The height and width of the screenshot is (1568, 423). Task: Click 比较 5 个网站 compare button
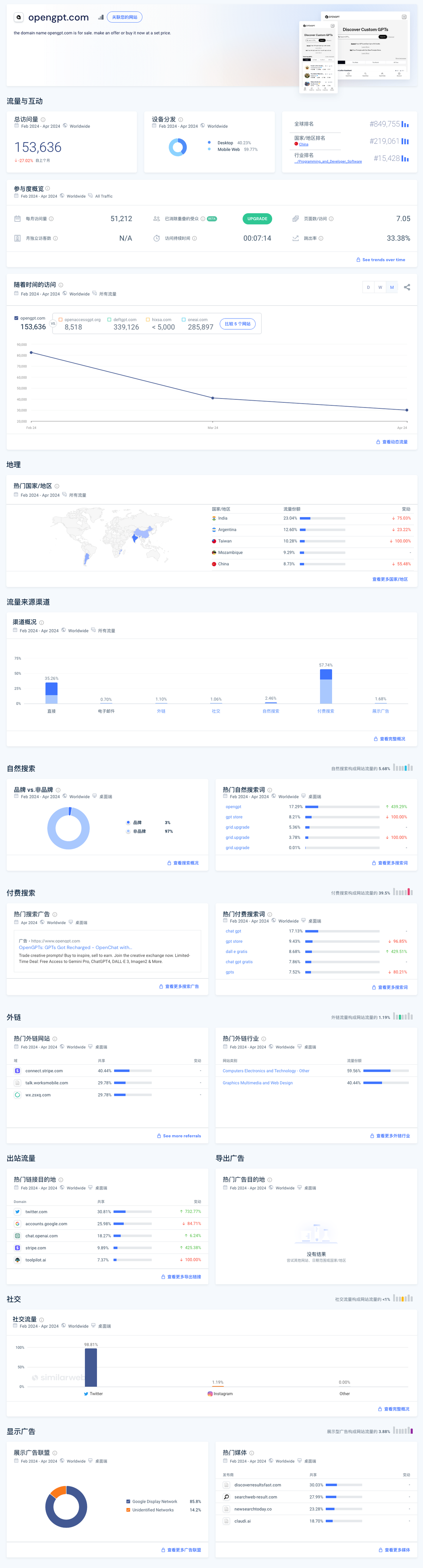point(237,324)
